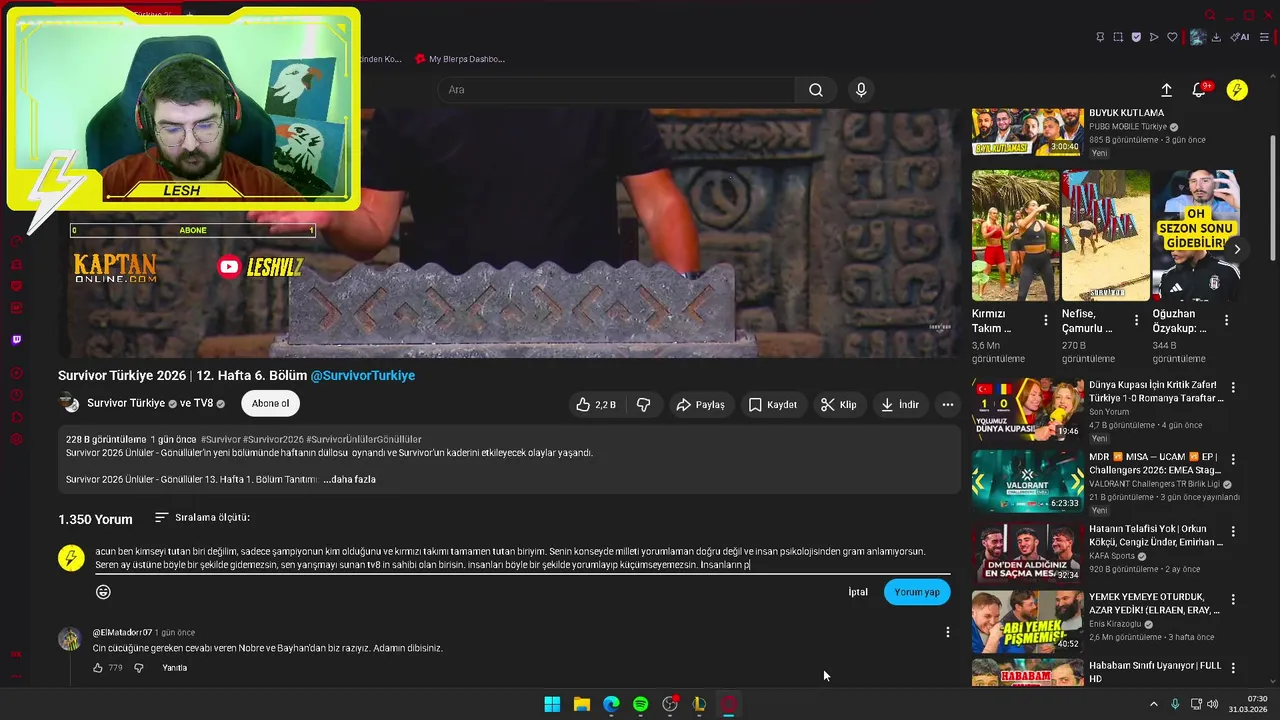Screen dimensions: 1280x720
Task: Open Spotify from taskbar
Action: pos(640,704)
